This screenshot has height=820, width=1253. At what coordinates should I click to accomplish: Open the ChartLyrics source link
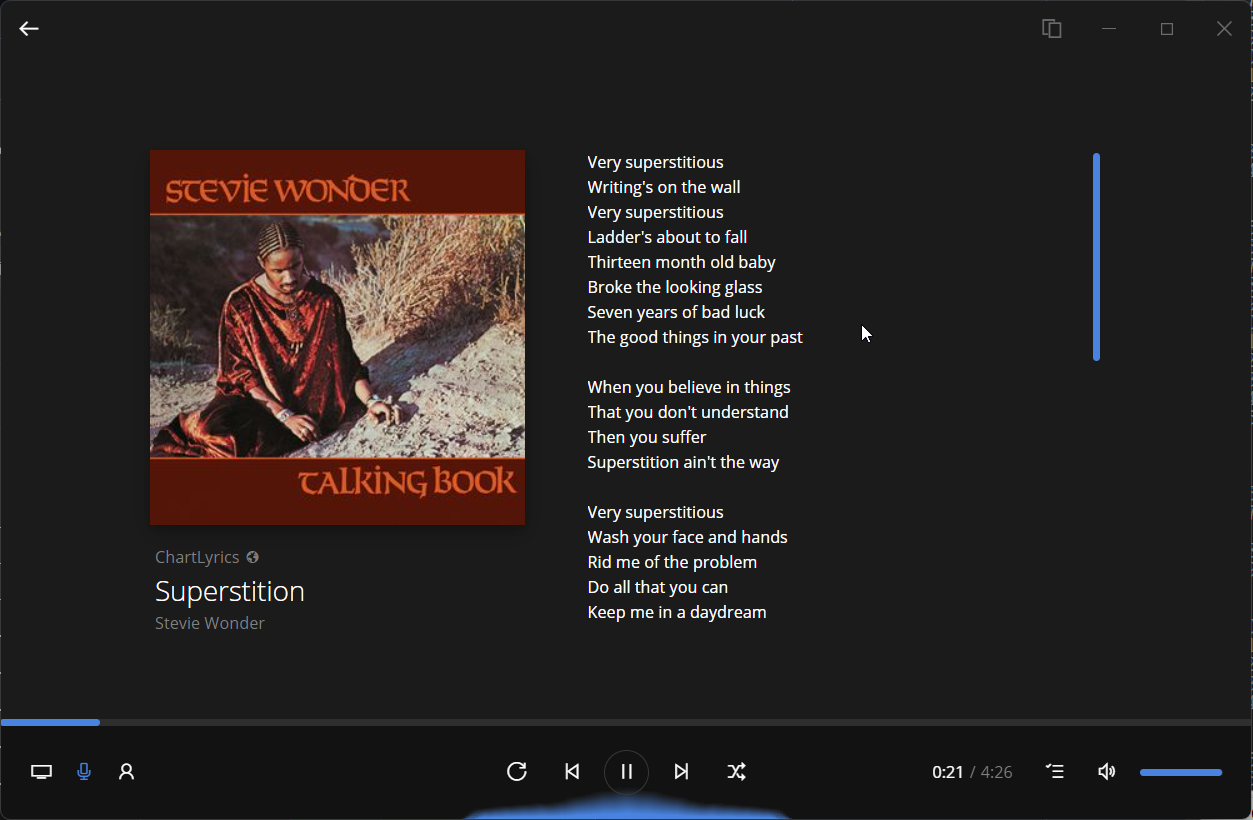(x=197, y=557)
